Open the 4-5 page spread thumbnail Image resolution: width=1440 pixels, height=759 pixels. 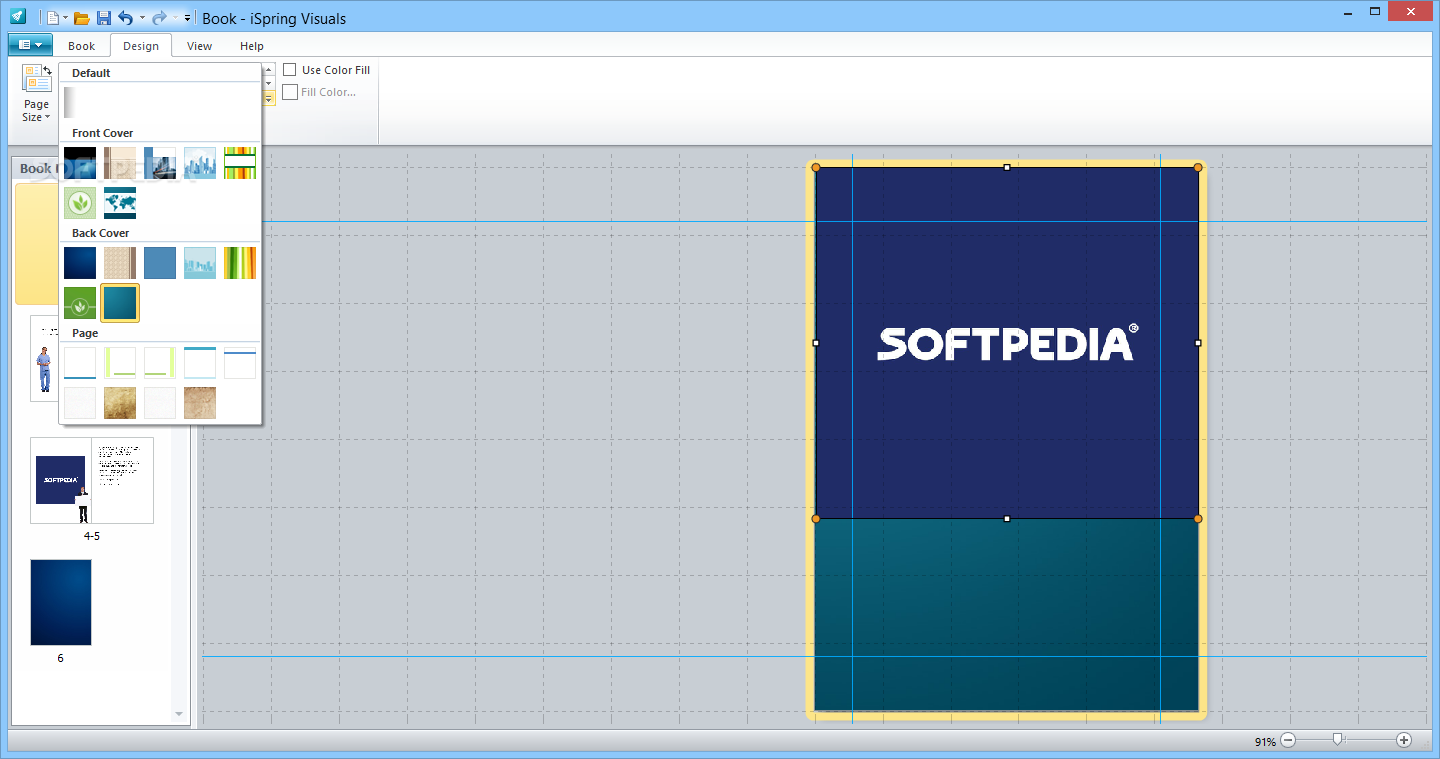point(92,480)
